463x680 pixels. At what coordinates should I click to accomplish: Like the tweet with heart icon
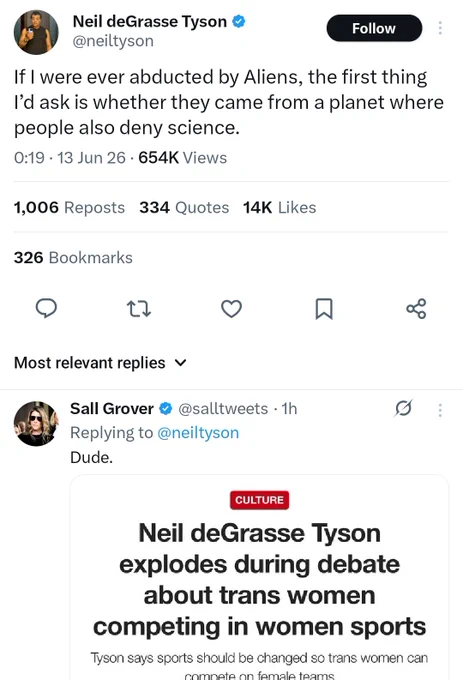[x=232, y=309]
